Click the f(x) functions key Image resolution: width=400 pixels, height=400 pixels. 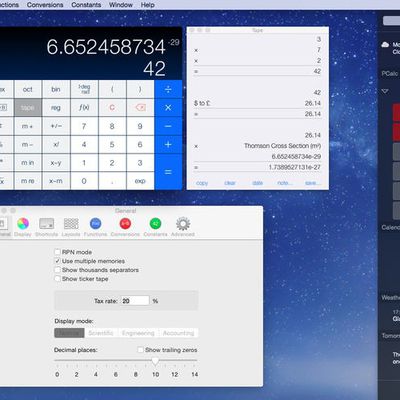pos(84,107)
